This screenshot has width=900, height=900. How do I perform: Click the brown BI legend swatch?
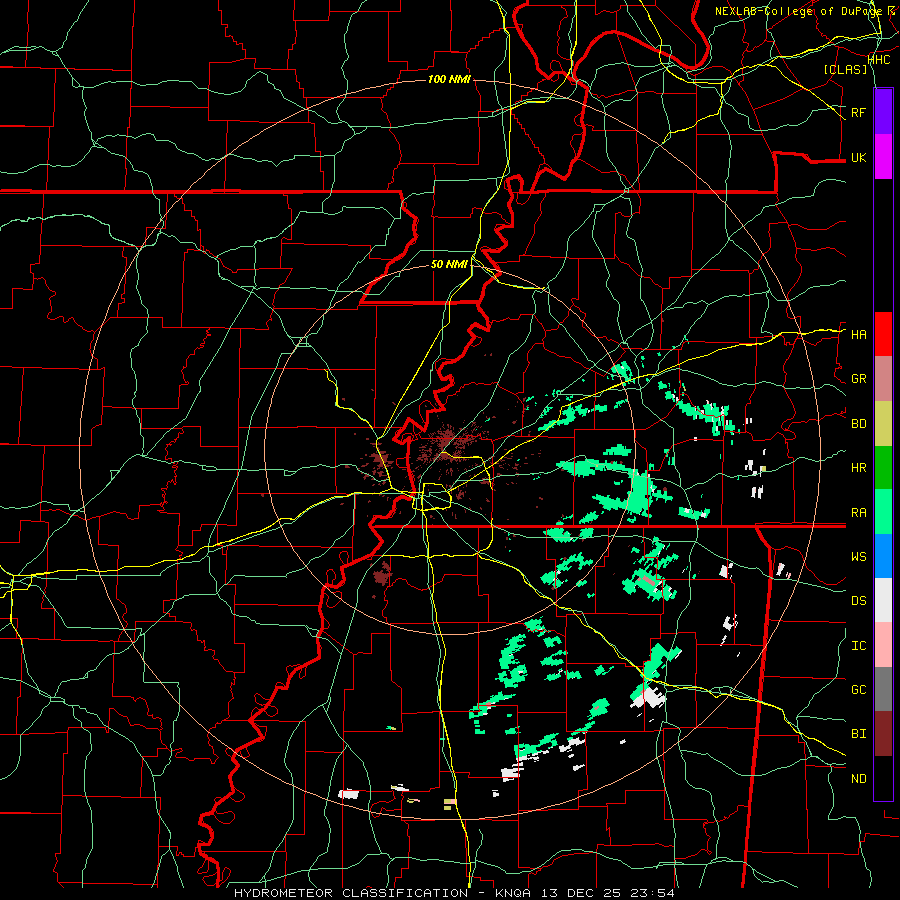[x=883, y=734]
